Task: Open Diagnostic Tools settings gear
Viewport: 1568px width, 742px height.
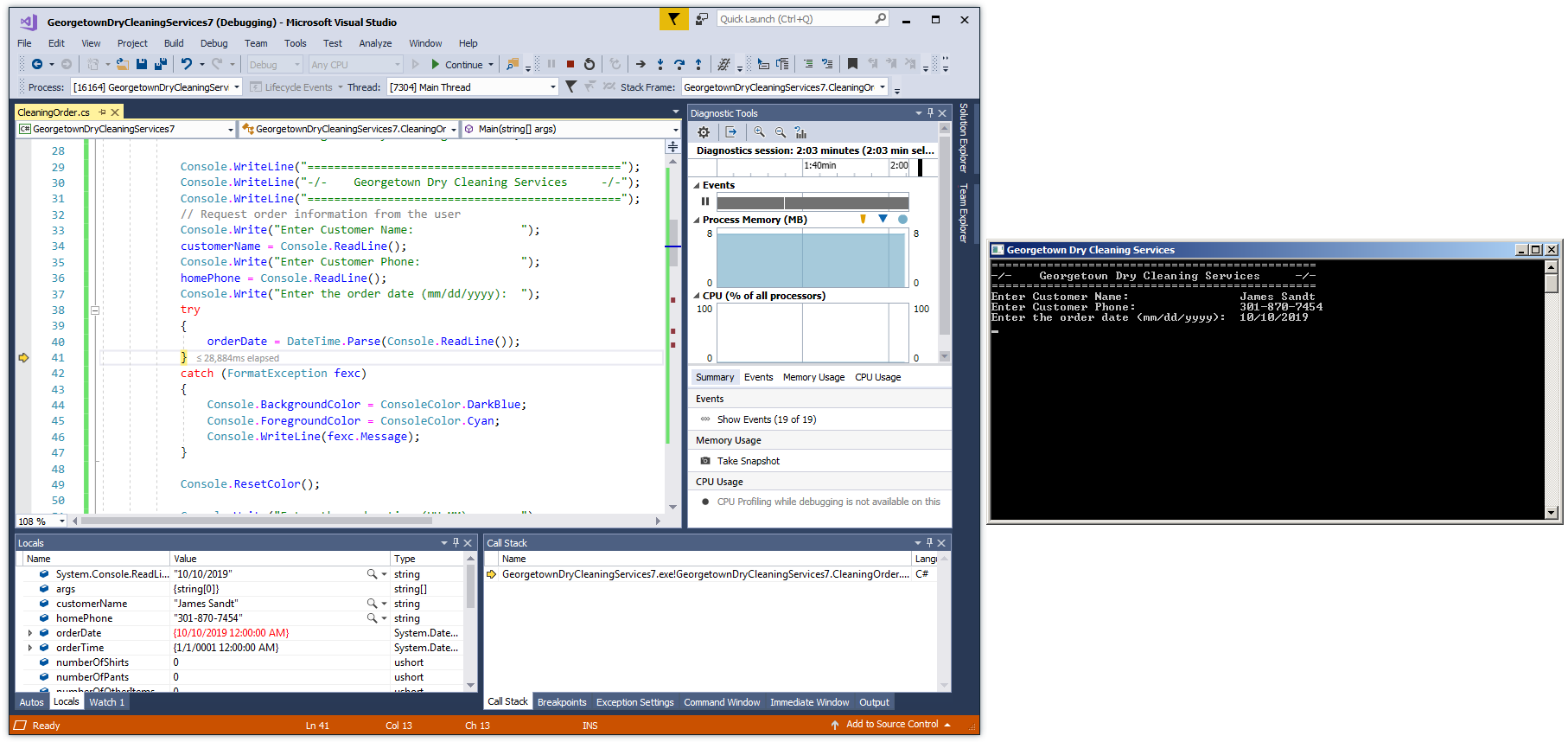Action: pyautogui.click(x=704, y=132)
